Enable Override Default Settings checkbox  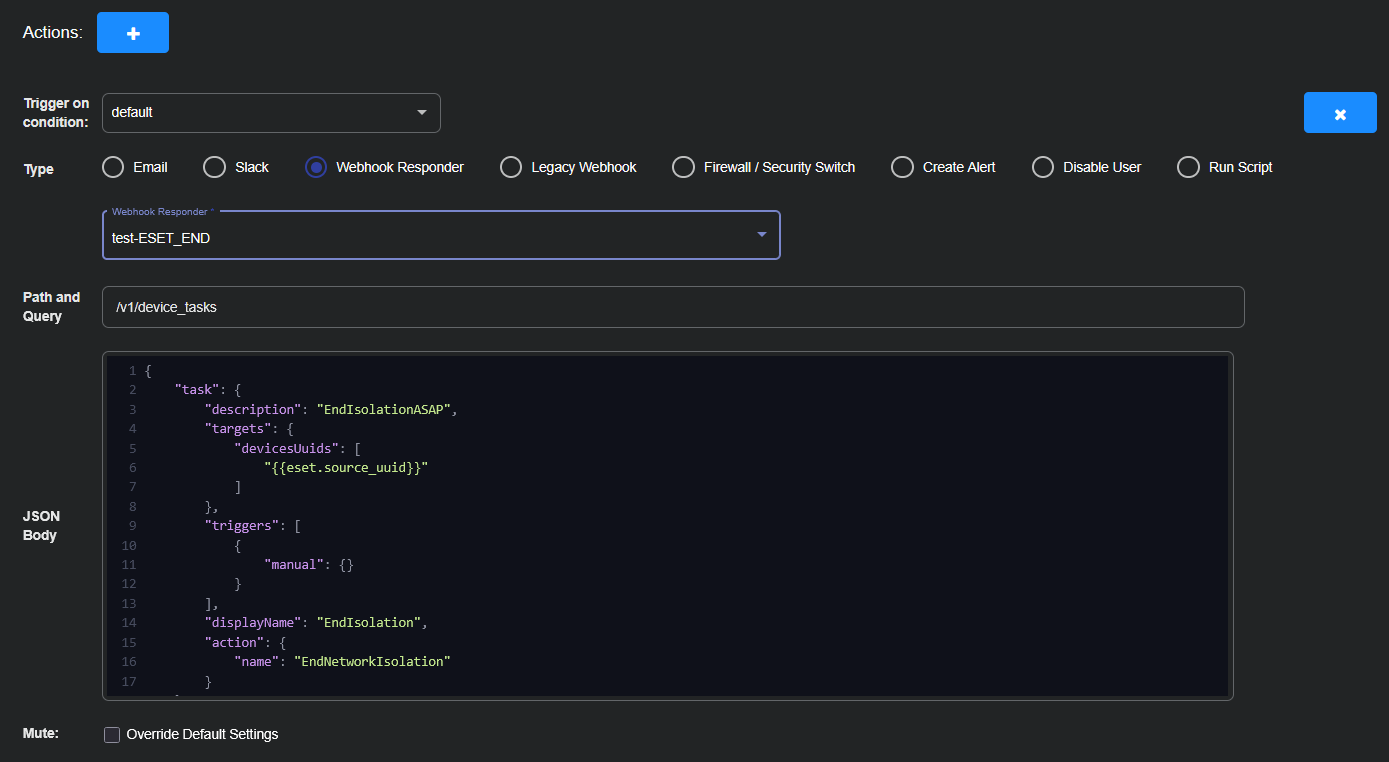(x=113, y=735)
